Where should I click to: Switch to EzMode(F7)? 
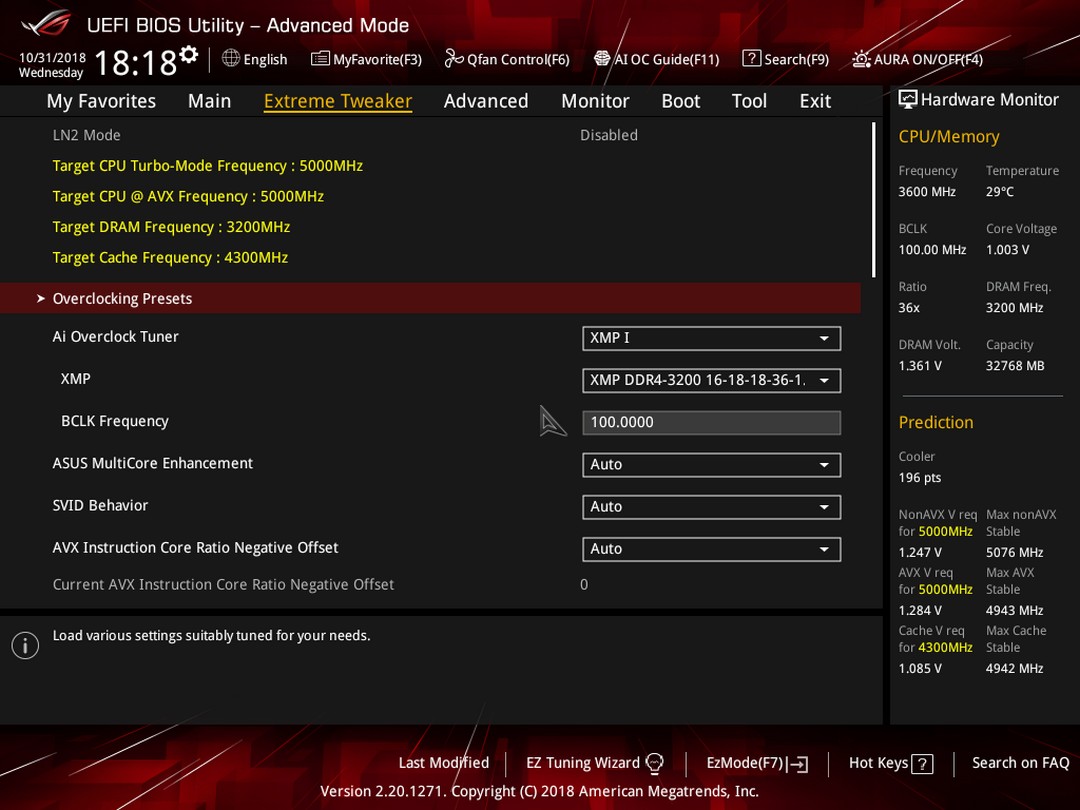757,763
